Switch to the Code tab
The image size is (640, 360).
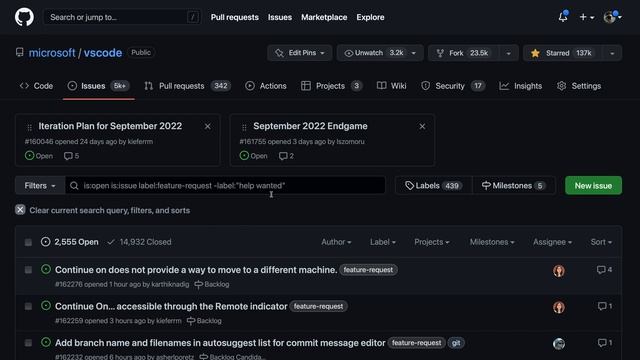[36, 86]
